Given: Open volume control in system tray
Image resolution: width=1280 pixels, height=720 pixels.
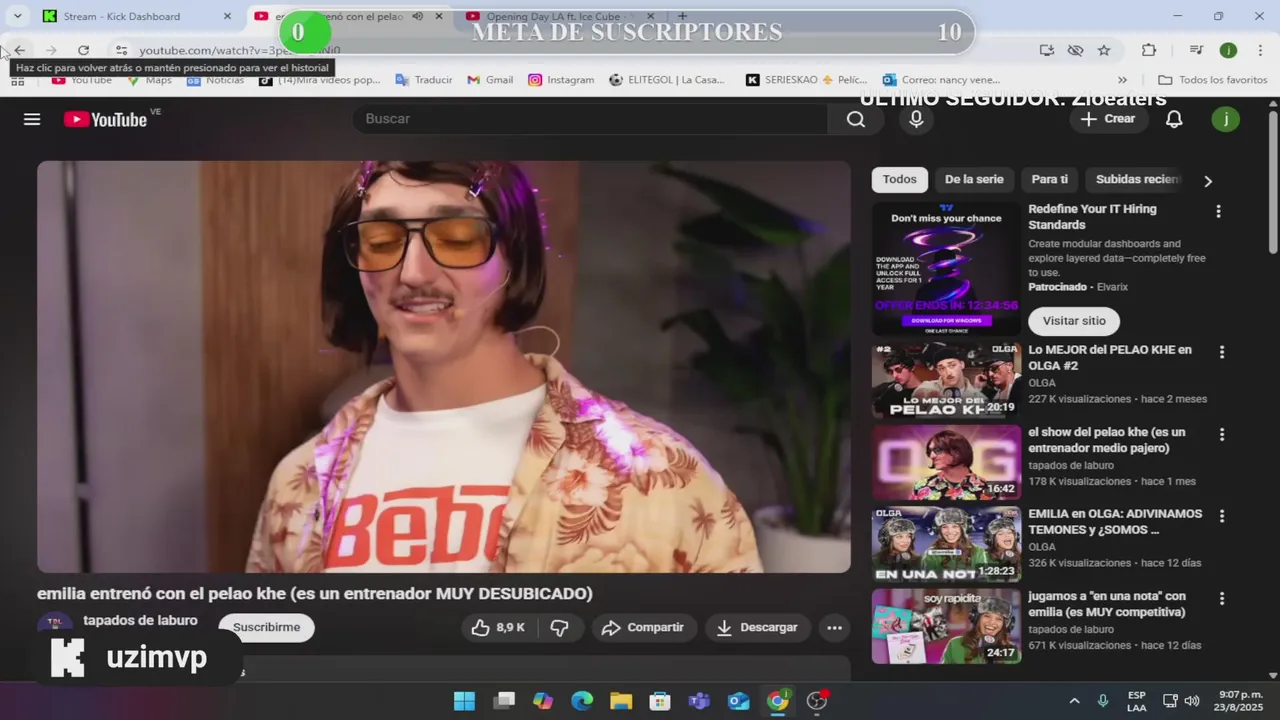Looking at the screenshot, I should pyautogui.click(x=1191, y=700).
